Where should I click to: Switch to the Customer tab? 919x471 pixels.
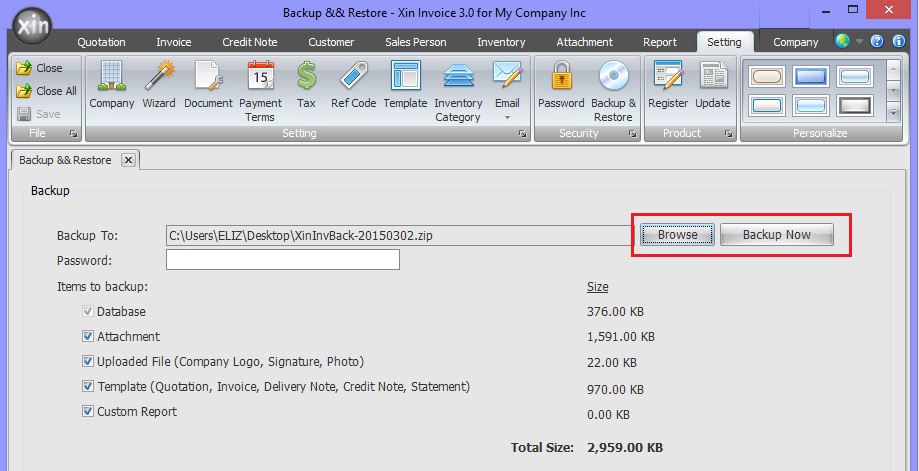tap(331, 42)
